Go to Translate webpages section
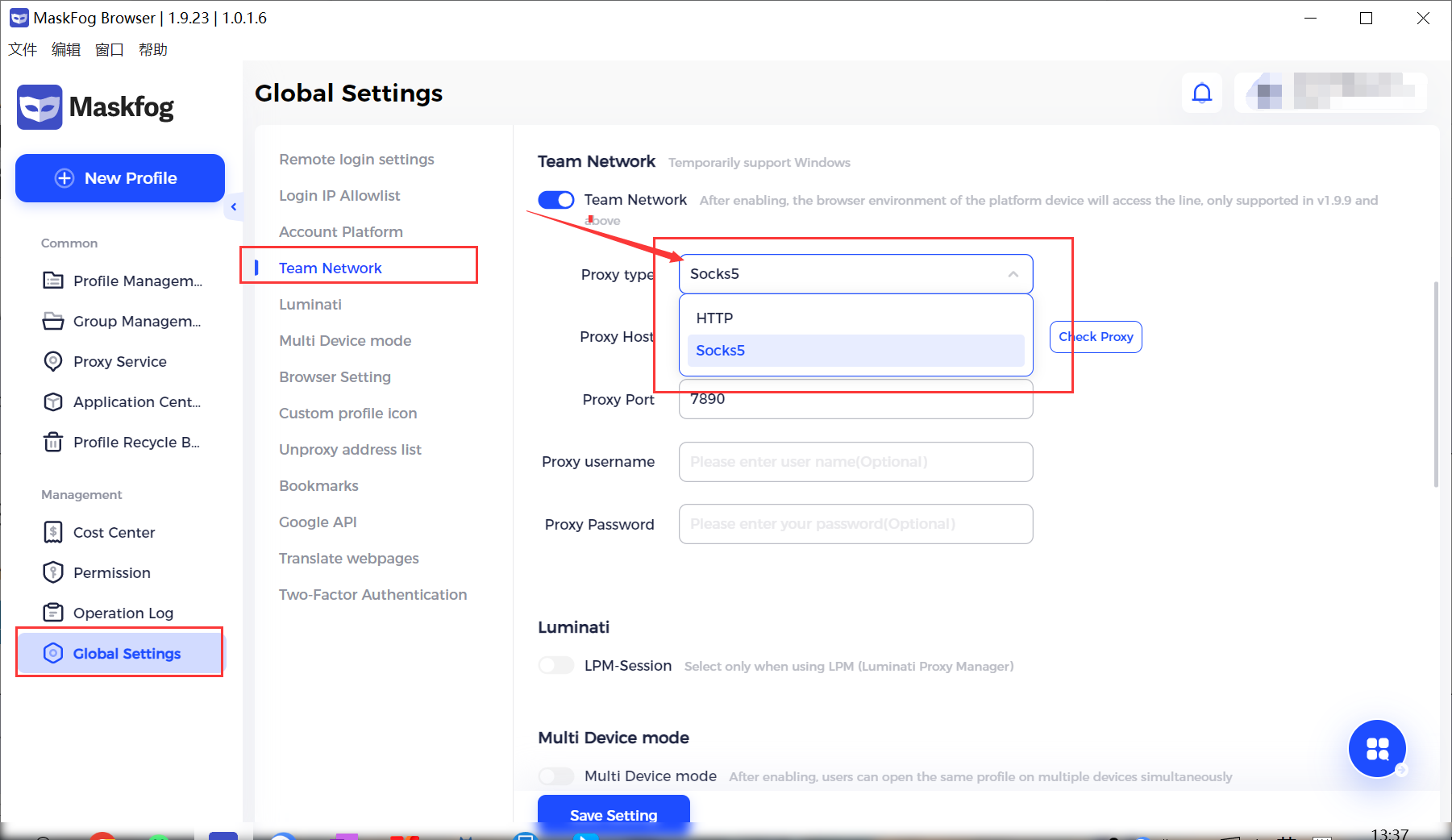1452x840 pixels. (349, 559)
